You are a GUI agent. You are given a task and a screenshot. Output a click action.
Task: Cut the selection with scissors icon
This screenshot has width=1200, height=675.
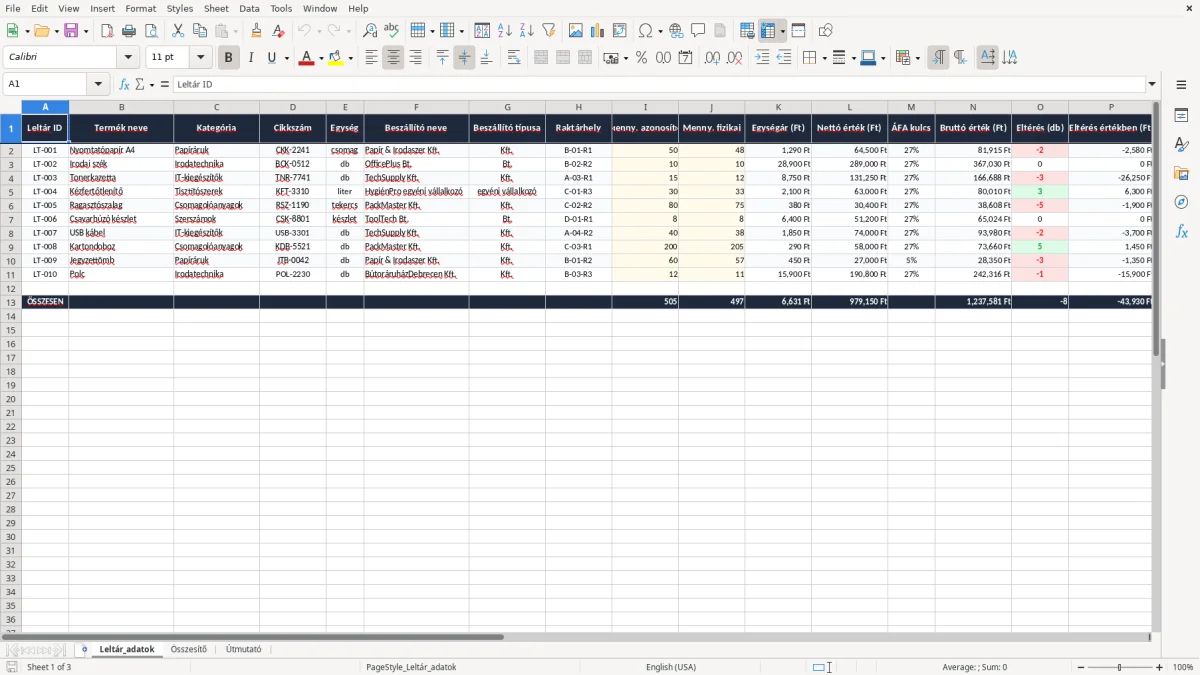(178, 31)
